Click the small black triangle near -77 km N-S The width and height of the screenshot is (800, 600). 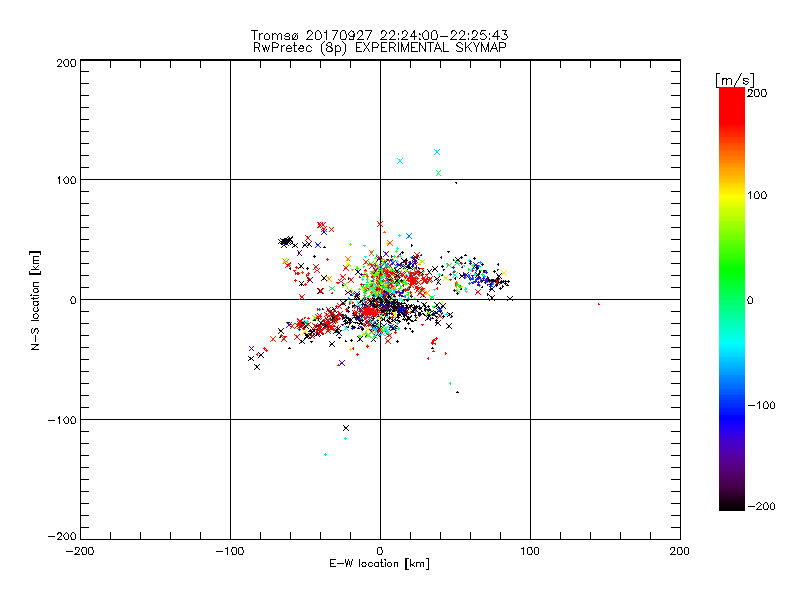point(458,392)
